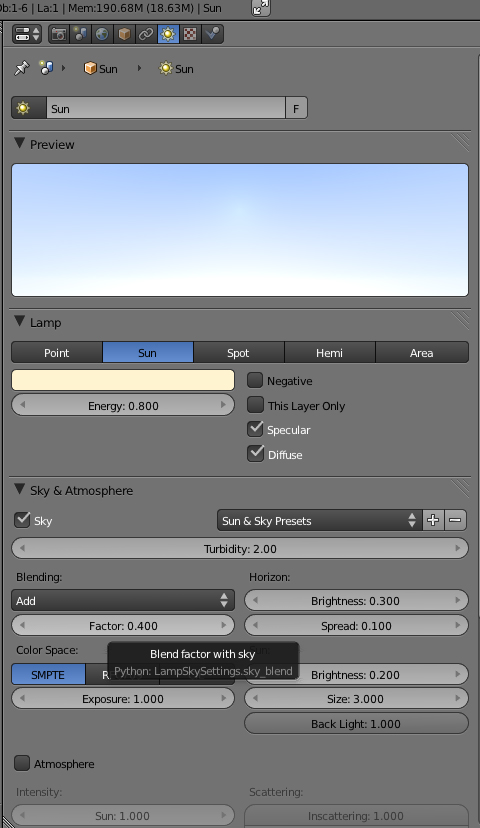Increase Sun Size with its right arrow
Image resolution: width=480 pixels, height=828 pixels.
coord(457,699)
